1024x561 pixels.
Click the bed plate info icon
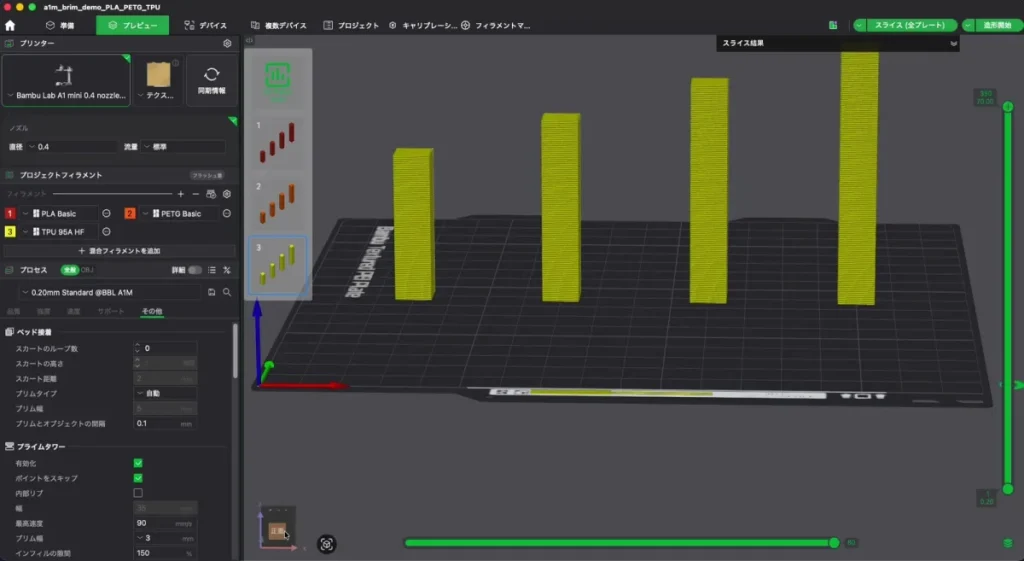tap(176, 63)
